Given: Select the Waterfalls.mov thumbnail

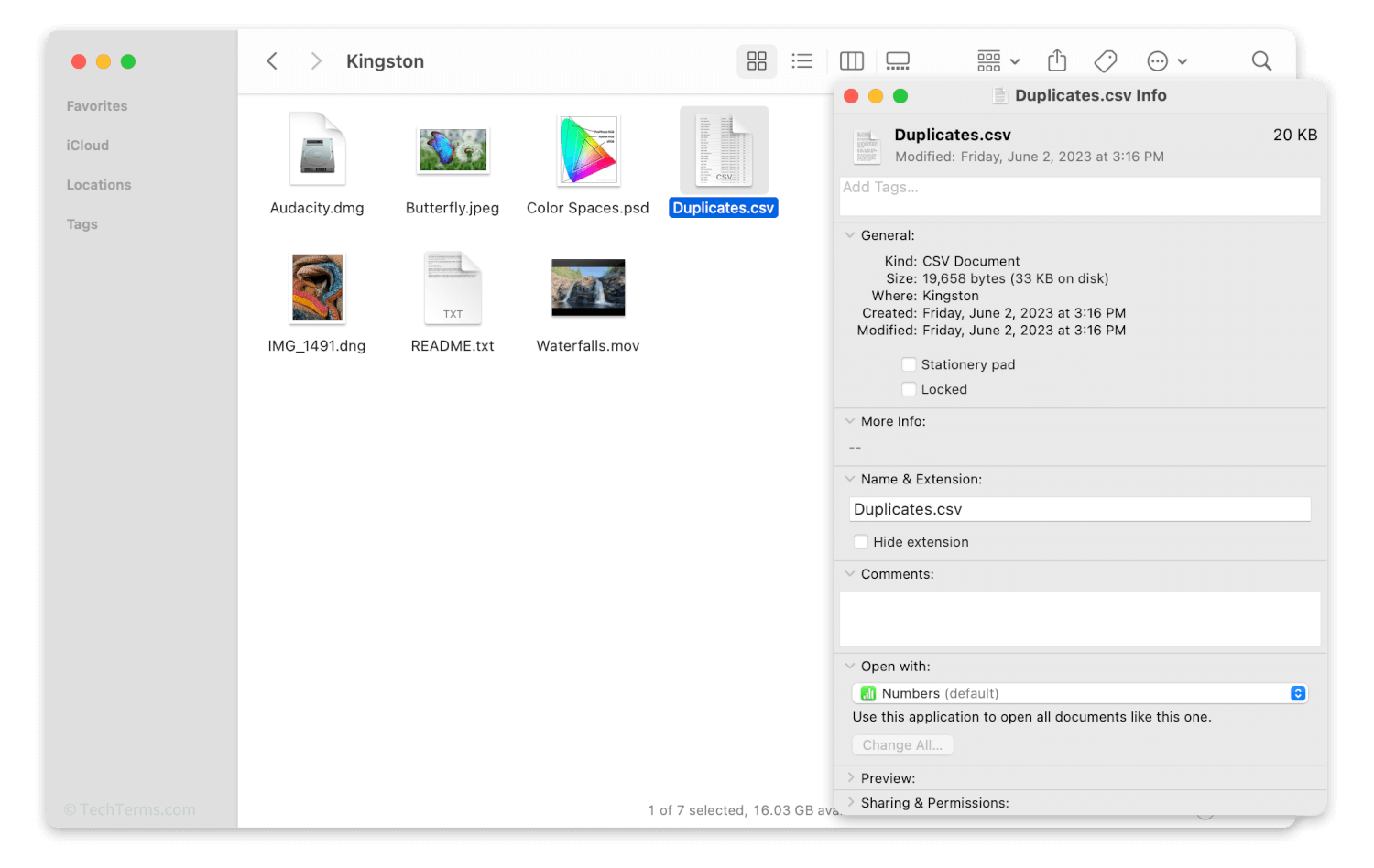Looking at the screenshot, I should click(588, 288).
